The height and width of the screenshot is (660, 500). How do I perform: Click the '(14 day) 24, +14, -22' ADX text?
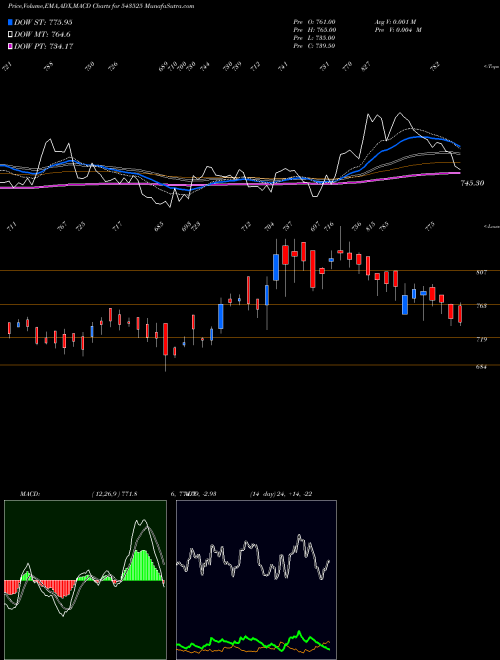(281, 494)
